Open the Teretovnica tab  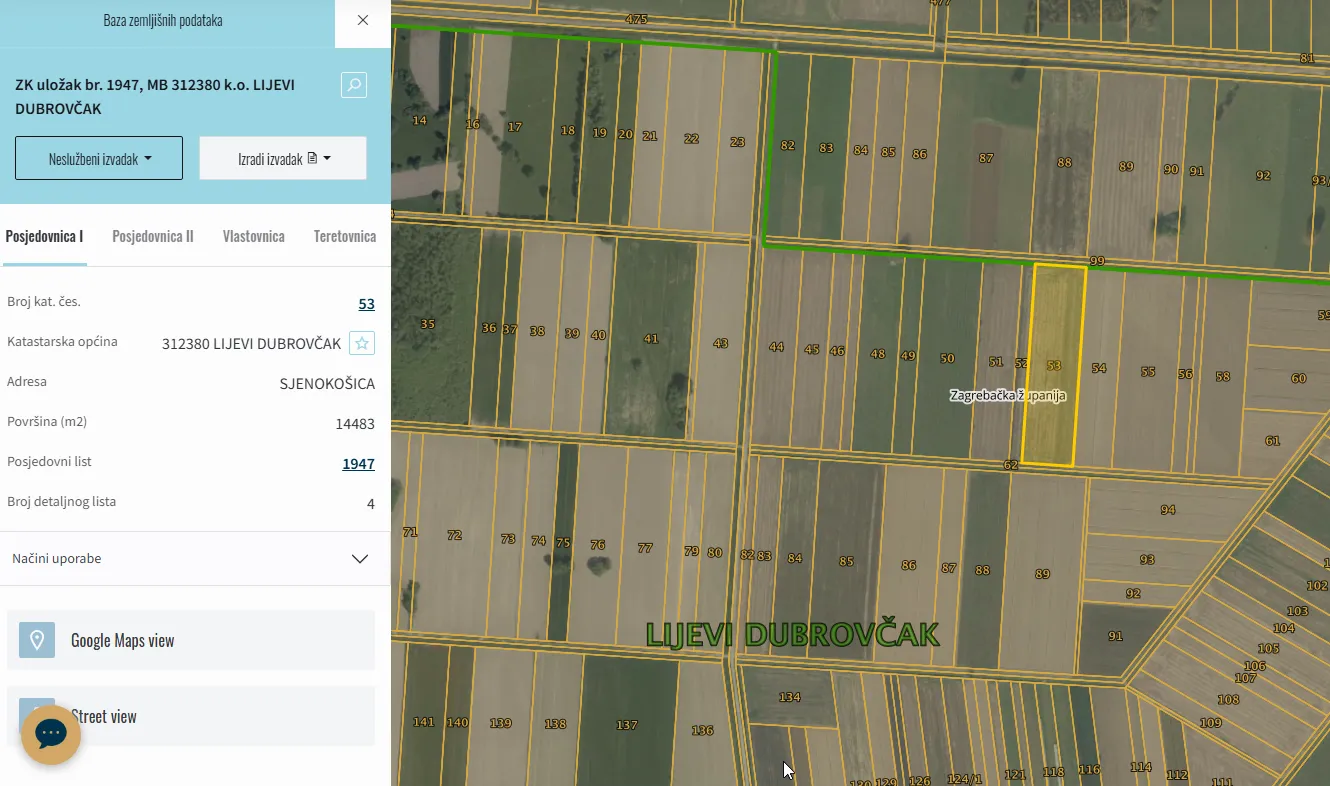(345, 237)
